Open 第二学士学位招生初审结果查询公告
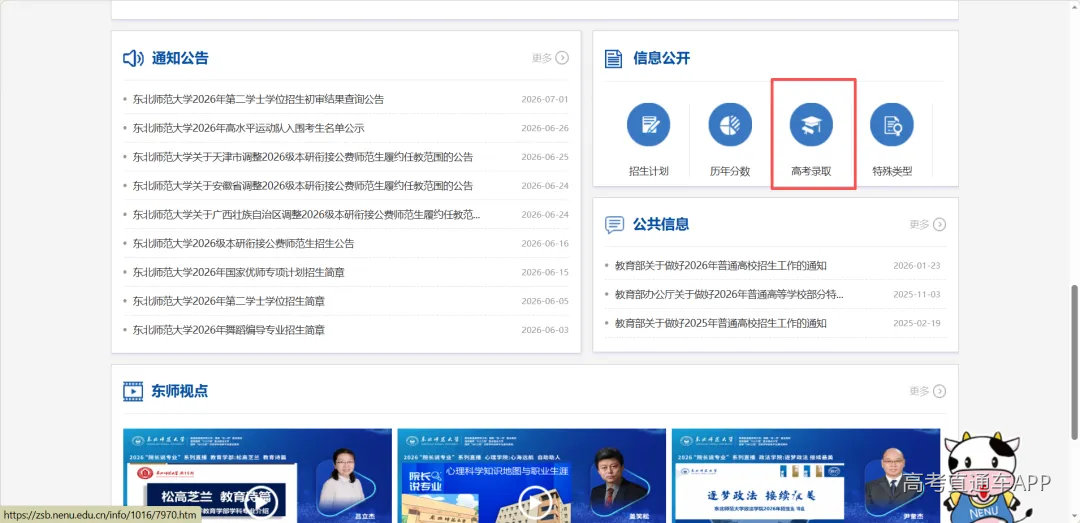 (x=258, y=99)
